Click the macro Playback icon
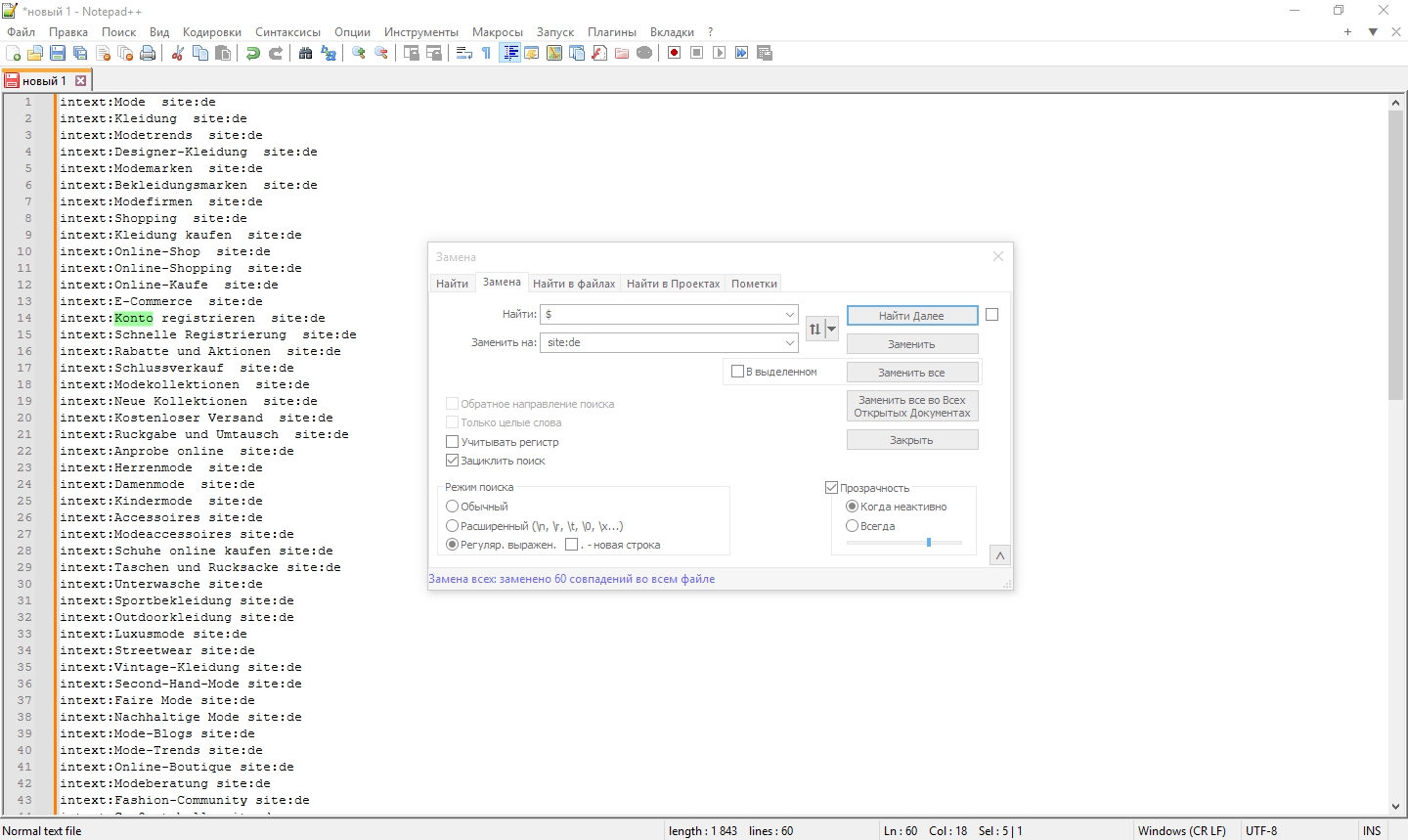This screenshot has height=840, width=1408. point(719,53)
